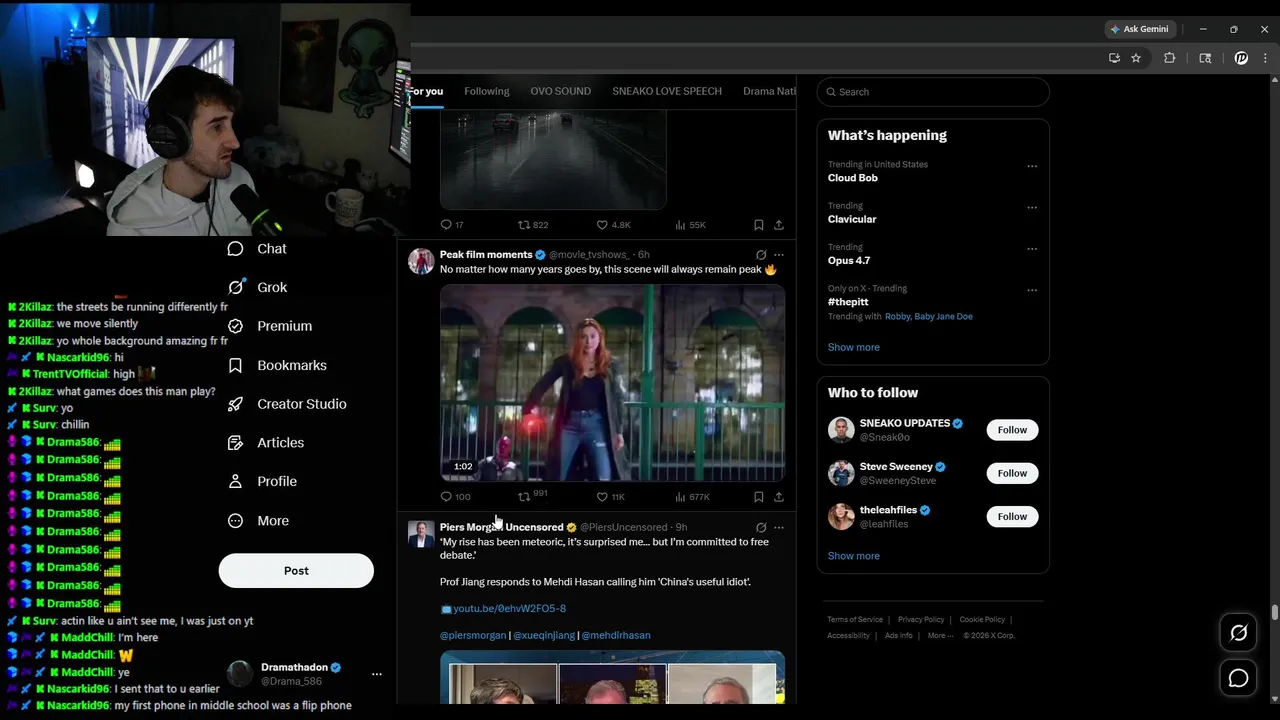Repost the Peak film moments tweet (991)
Screen dimensions: 1280x720
pyautogui.click(x=533, y=496)
